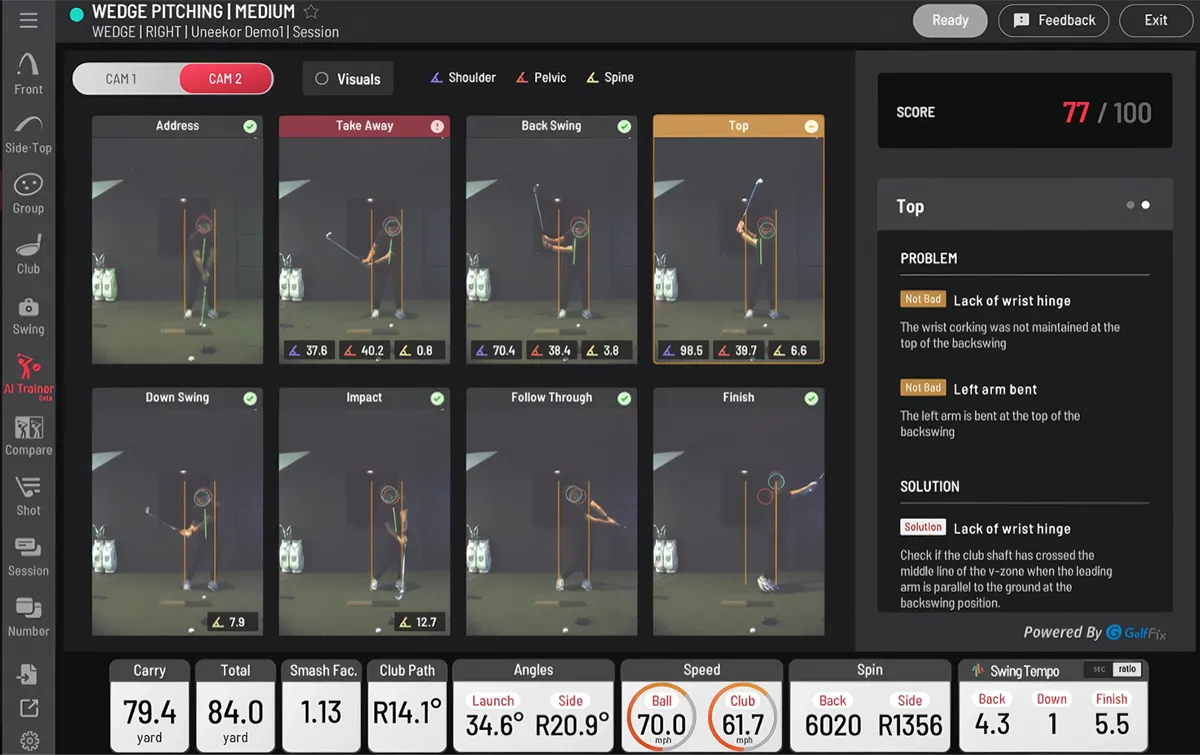1200x755 pixels.
Task: Select the Take Away swing phase
Action: coord(364,126)
